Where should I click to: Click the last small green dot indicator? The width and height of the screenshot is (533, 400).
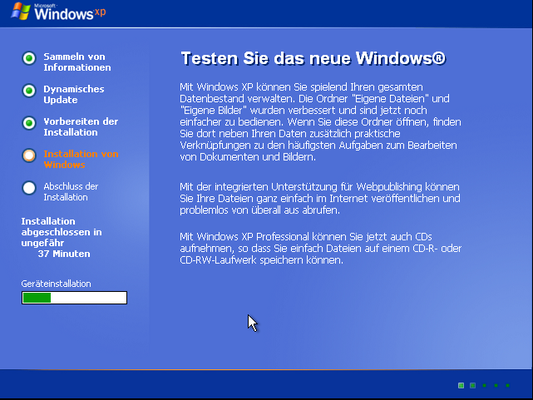coord(508,385)
